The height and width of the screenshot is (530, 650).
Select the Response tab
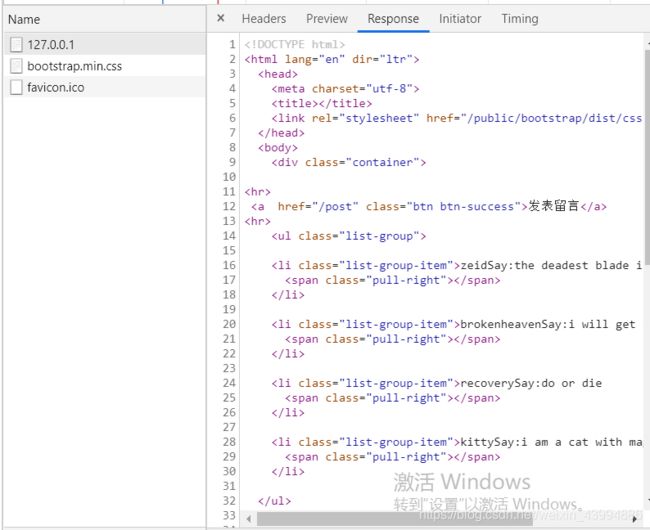pyautogui.click(x=393, y=18)
